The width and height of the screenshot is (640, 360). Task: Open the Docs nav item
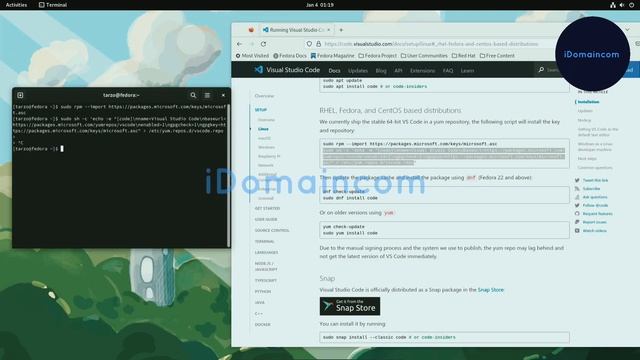[334, 71]
